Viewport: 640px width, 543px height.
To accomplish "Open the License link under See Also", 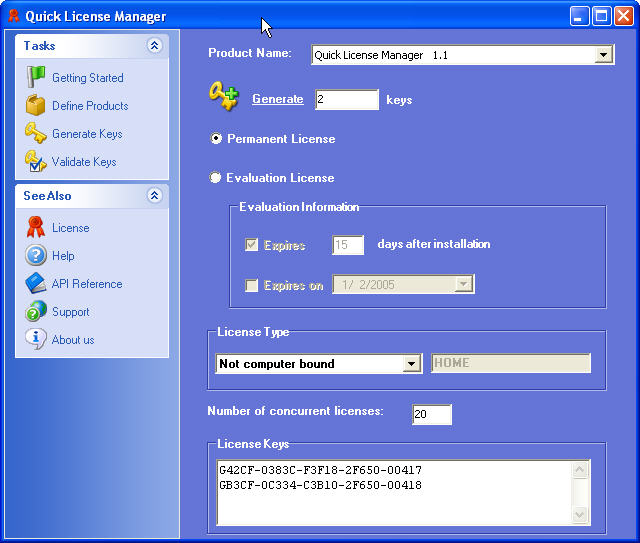I will click(71, 228).
